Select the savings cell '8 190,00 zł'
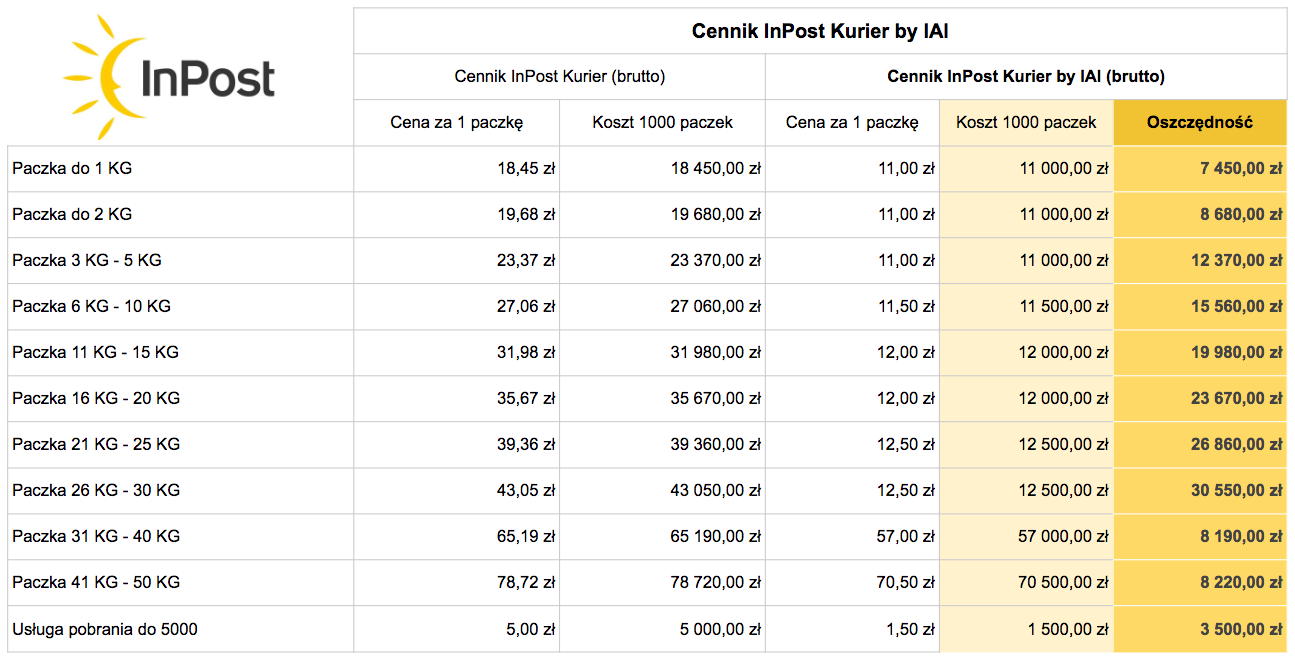The width and height of the screenshot is (1295, 660). 1200,537
